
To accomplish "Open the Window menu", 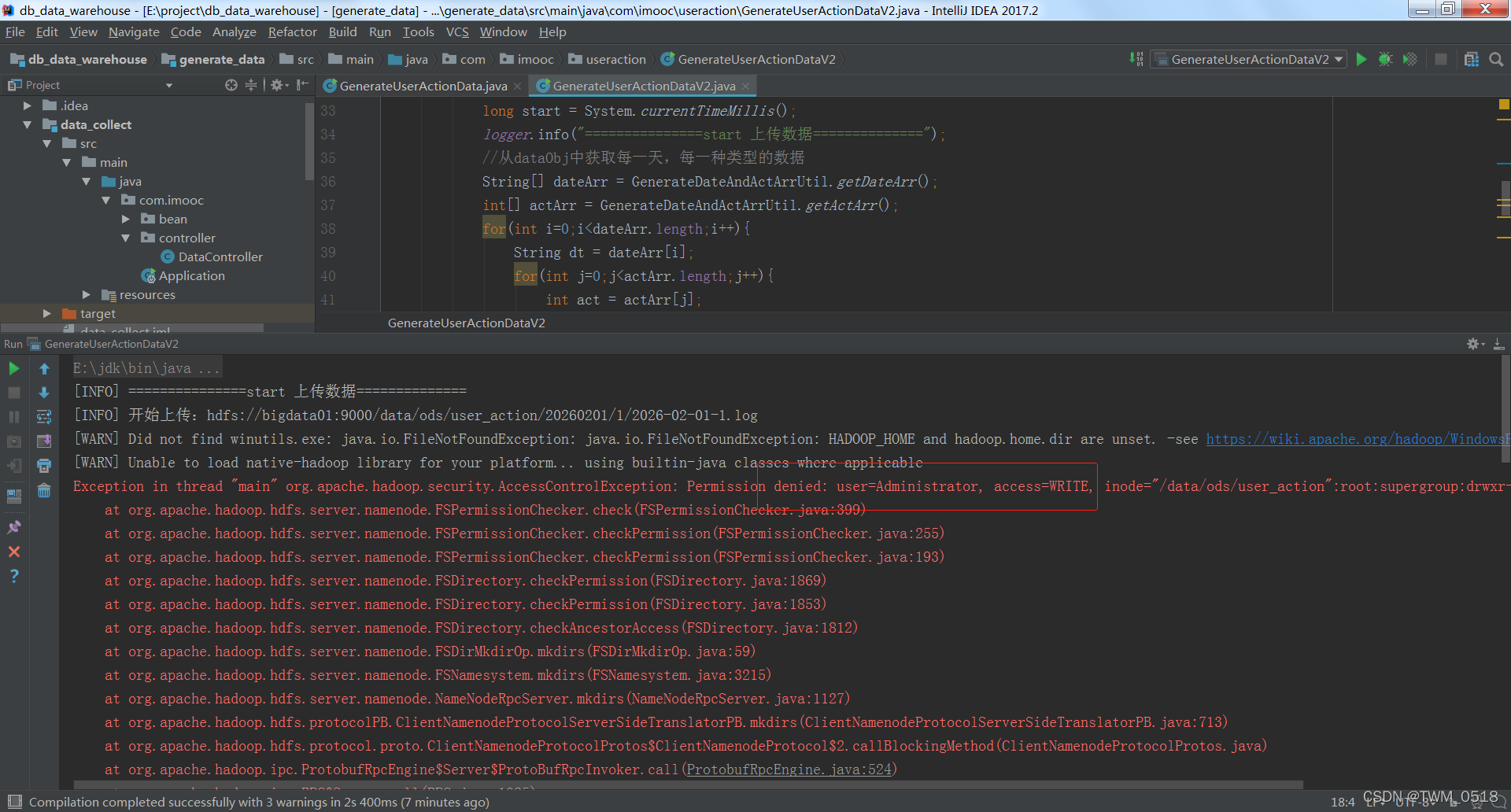I will 503,31.
